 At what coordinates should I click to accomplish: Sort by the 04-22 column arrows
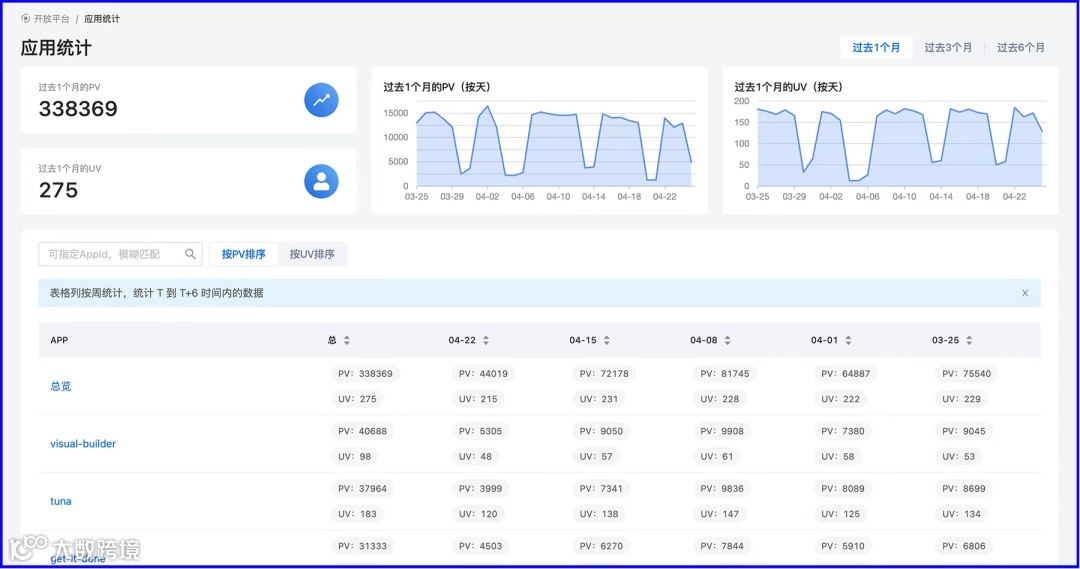pos(486,340)
